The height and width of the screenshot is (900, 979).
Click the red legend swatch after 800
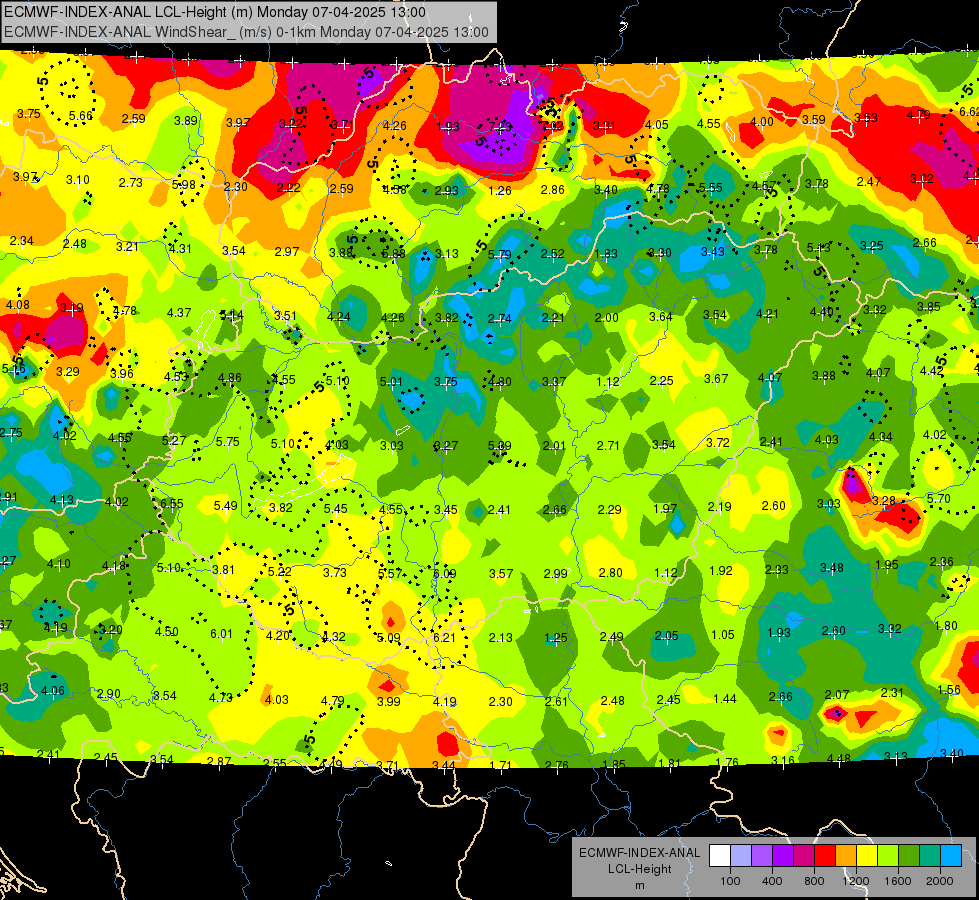point(825,856)
